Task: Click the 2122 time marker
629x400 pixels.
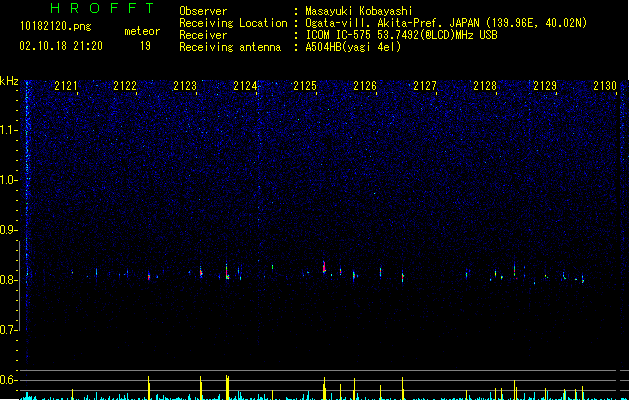Action: (x=125, y=86)
